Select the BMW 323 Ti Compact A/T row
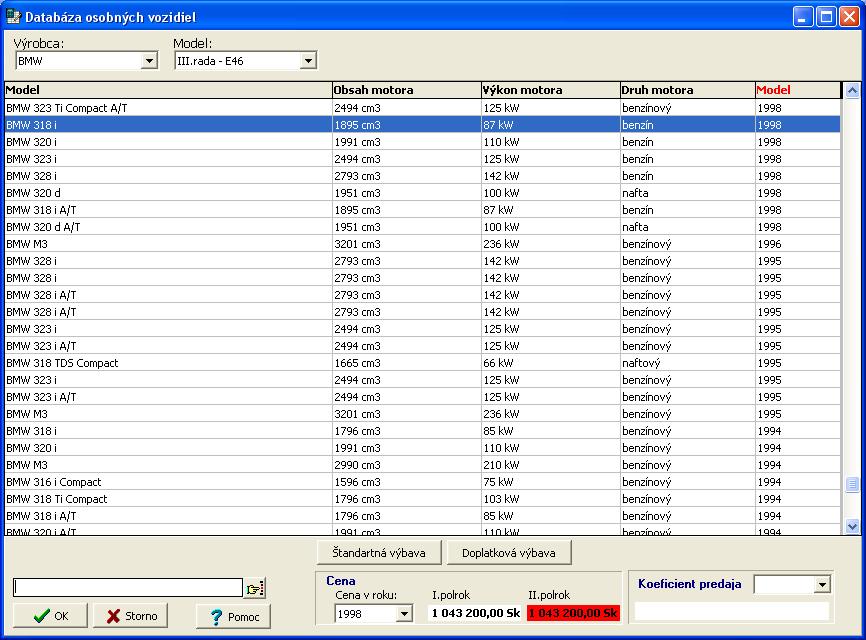 click(423, 108)
